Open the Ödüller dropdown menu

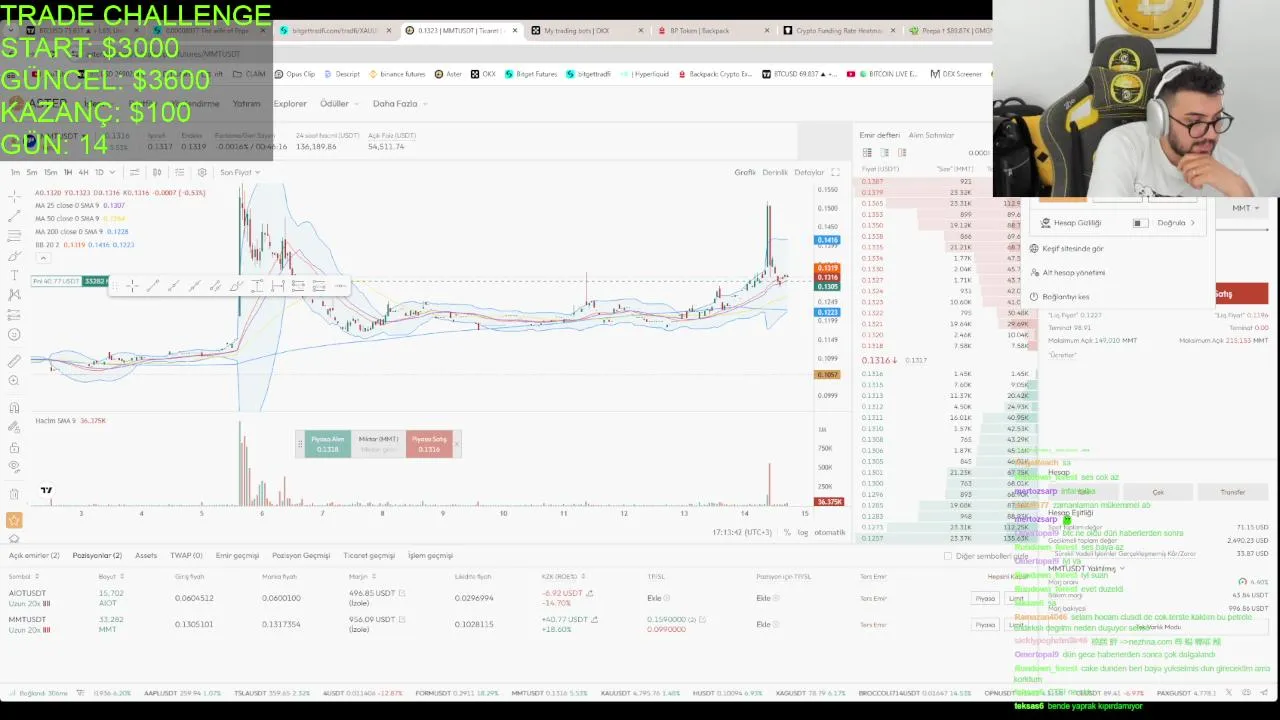(x=338, y=103)
